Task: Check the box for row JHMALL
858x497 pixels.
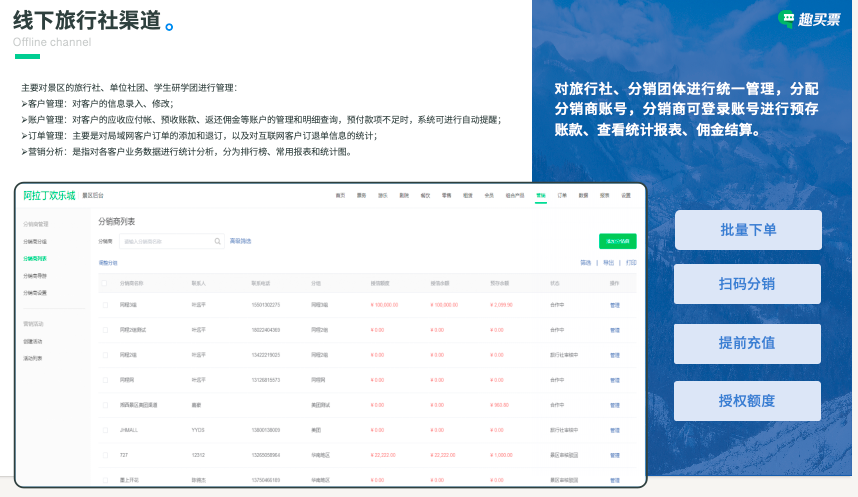Action: click(105, 429)
